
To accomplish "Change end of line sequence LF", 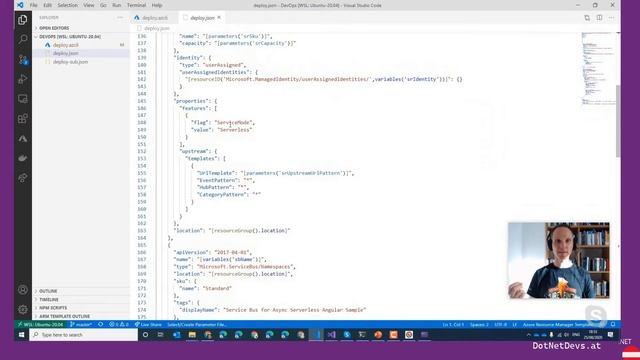I will [x=515, y=324].
